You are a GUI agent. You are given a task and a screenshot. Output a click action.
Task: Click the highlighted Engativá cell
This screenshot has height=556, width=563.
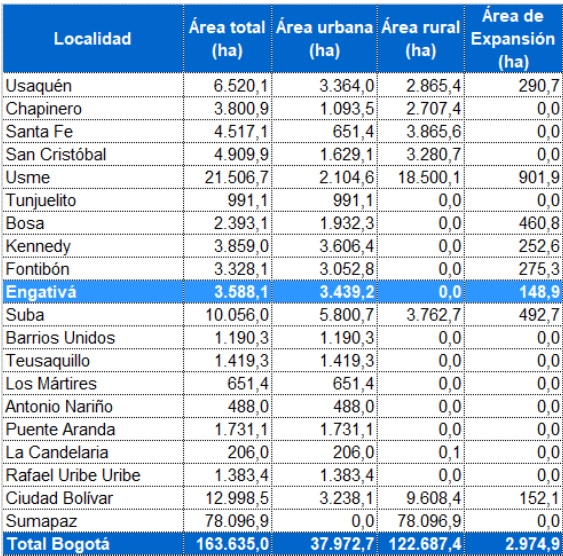(93, 291)
